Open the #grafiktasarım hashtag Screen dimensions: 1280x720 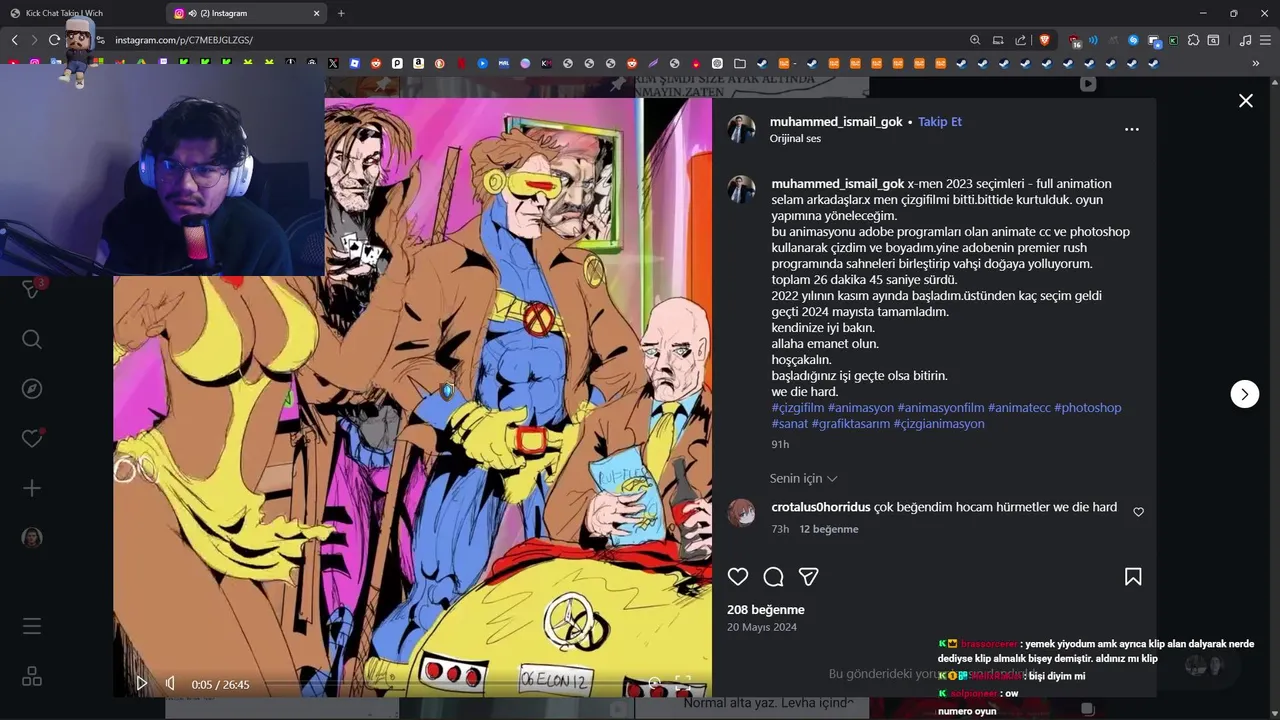[851, 424]
